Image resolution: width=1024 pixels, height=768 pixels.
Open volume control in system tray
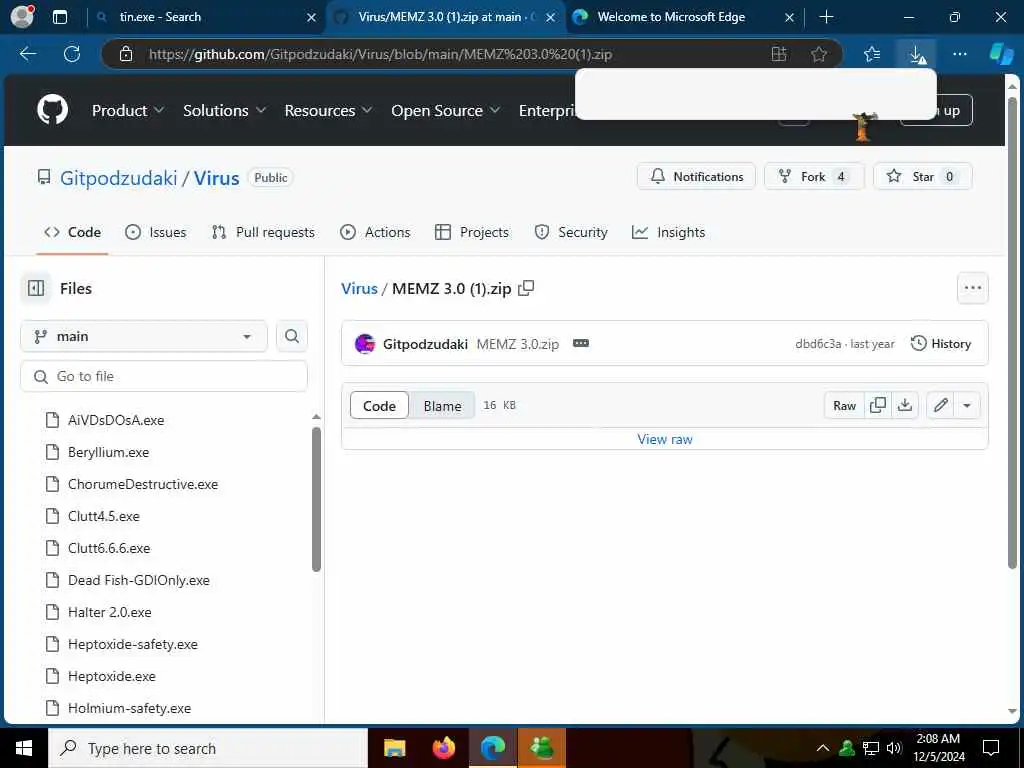pos(894,748)
